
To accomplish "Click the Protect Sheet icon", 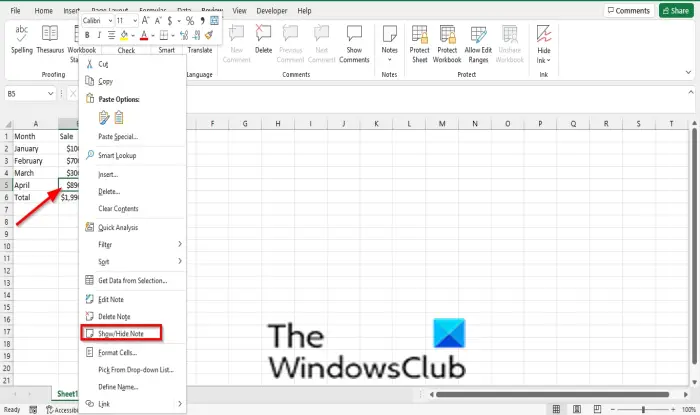I will coord(419,34).
